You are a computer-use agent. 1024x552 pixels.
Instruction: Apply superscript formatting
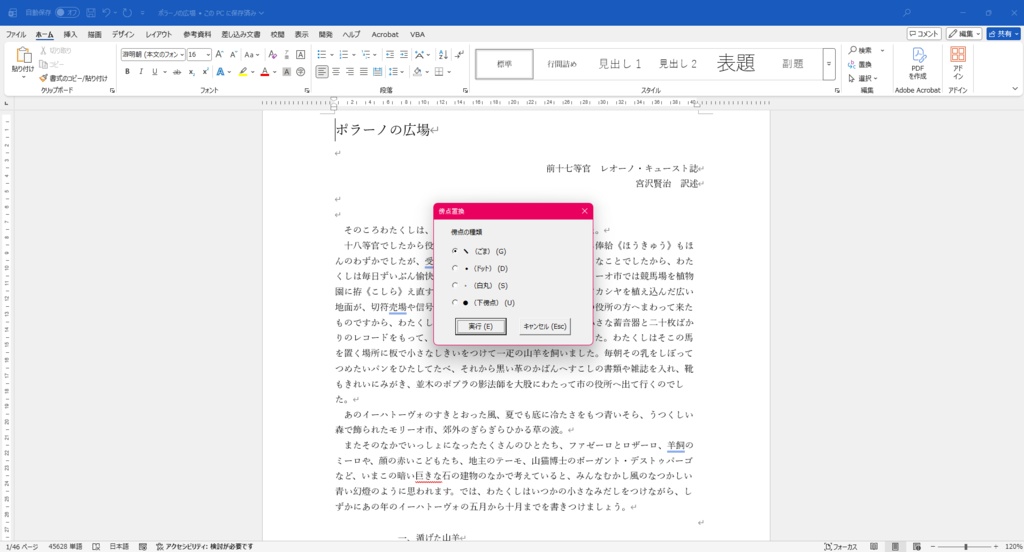point(205,72)
